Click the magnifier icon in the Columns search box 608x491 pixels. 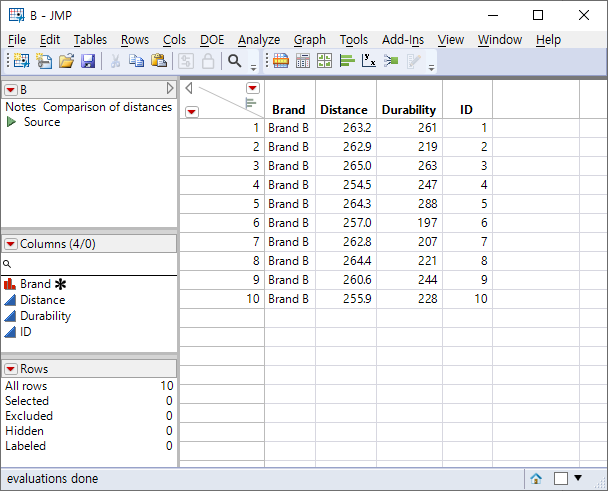coord(7,264)
